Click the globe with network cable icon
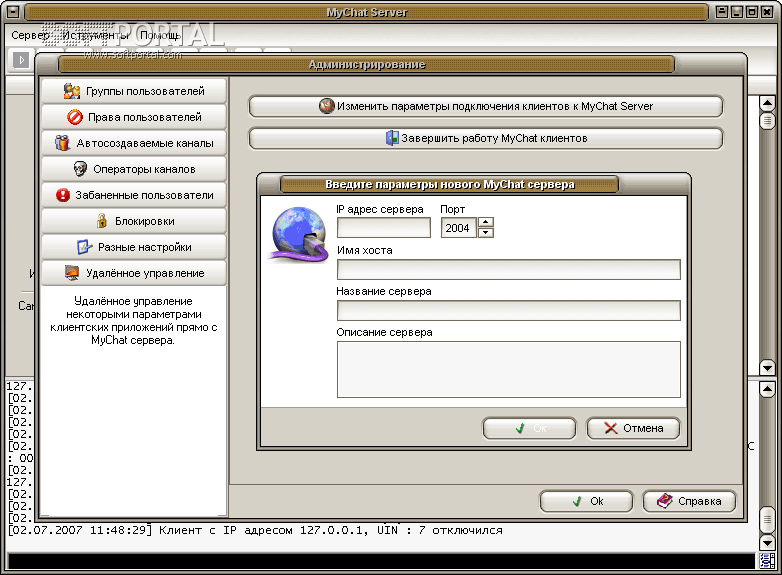The width and height of the screenshot is (782, 575). (299, 234)
